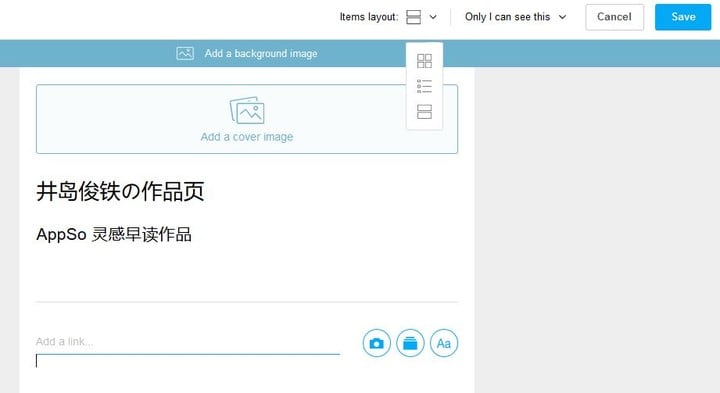Edit the description AppSo 灵感早读作品
720x393 pixels.
coord(114,235)
